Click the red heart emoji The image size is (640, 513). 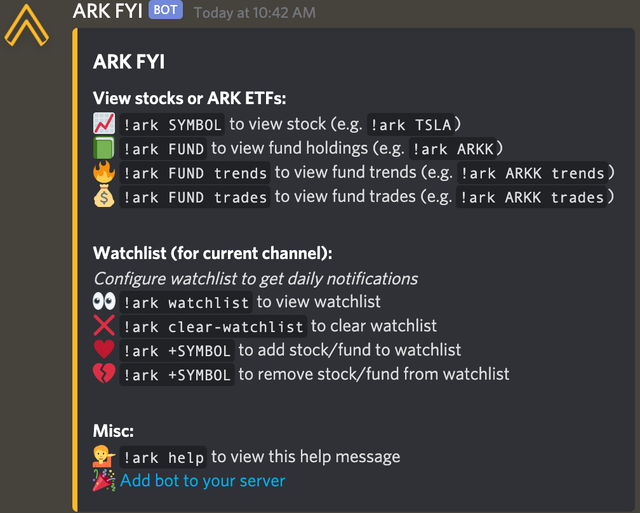(104, 350)
